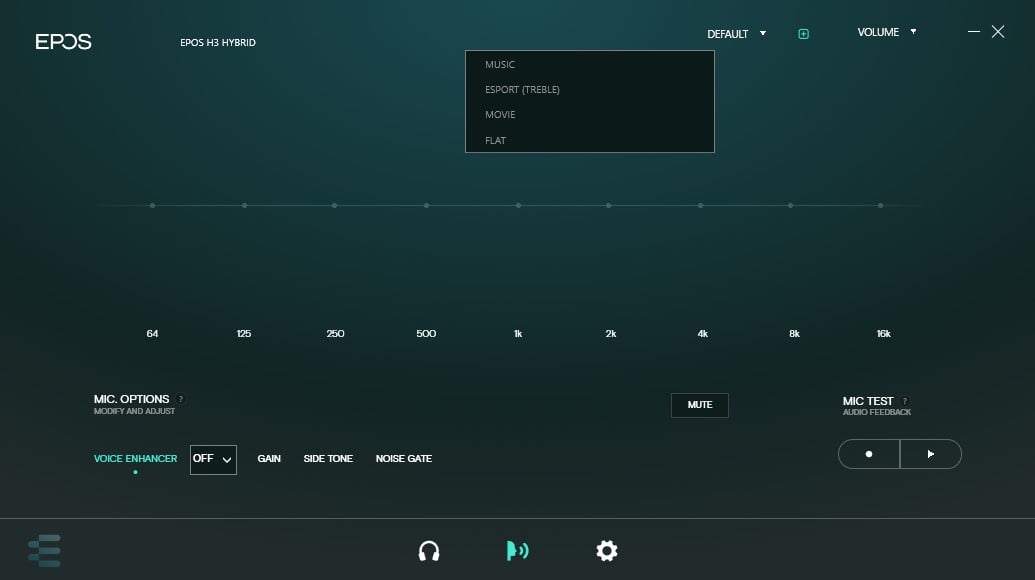Expand the VOLUME dropdown
The width and height of the screenshot is (1035, 580).
pos(886,32)
